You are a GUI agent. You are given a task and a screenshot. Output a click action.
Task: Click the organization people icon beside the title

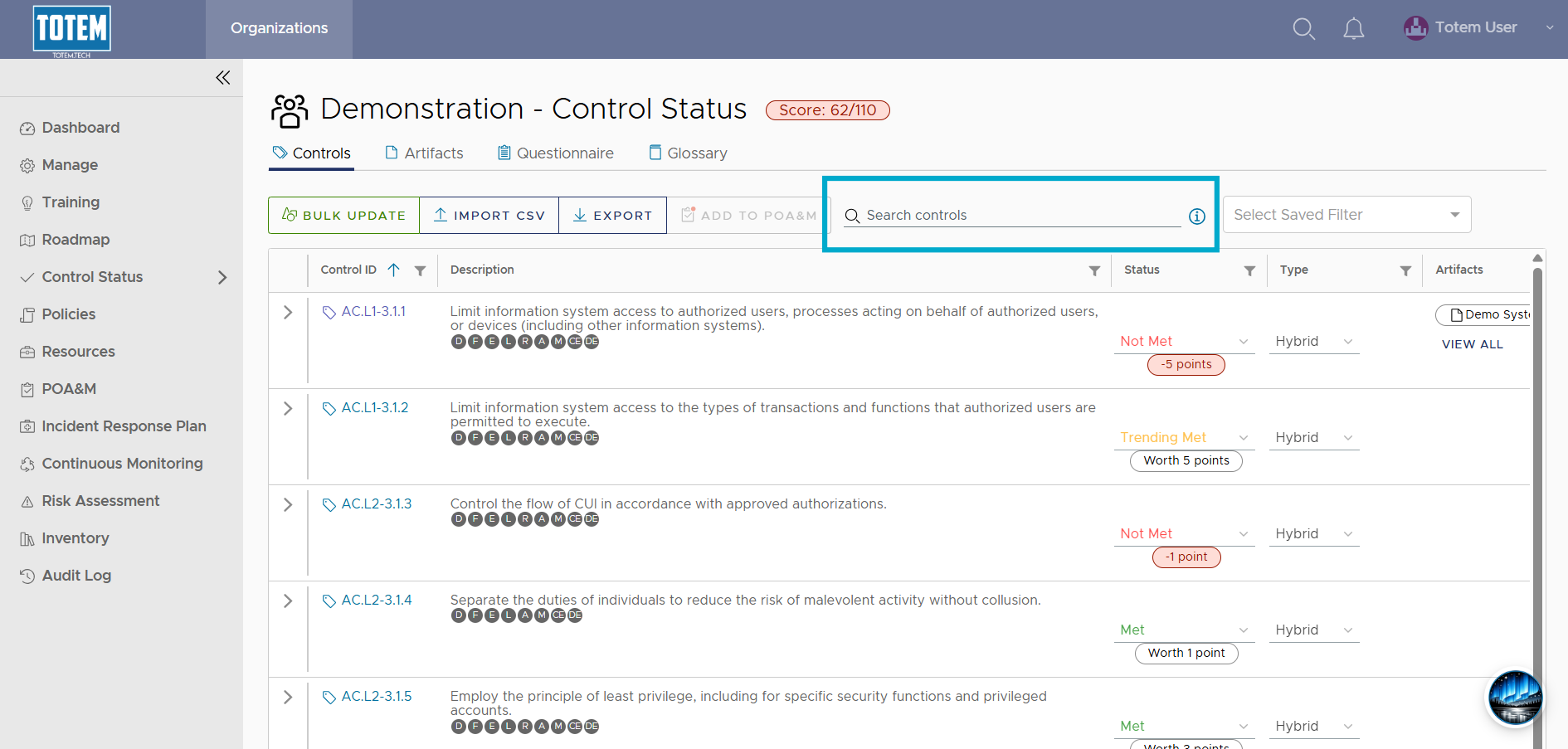click(290, 110)
